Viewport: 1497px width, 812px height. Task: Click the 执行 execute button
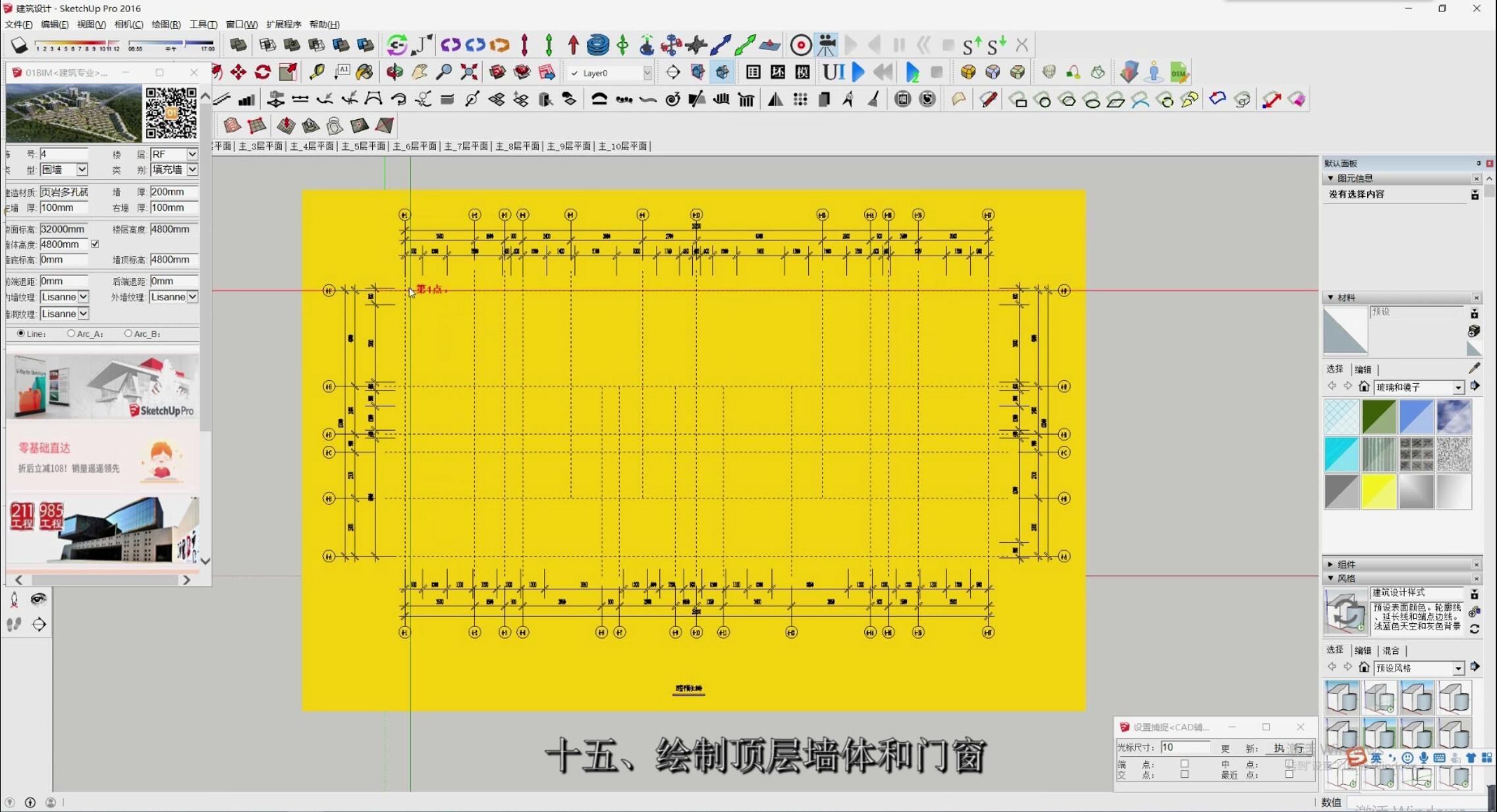[1289, 748]
